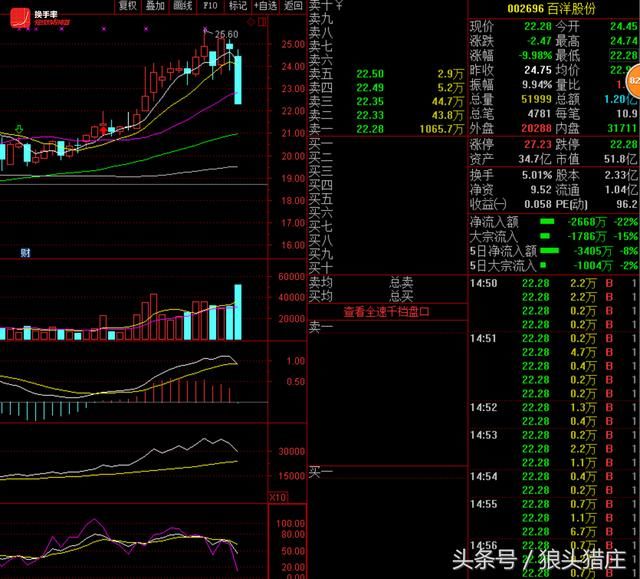Click the 昨收 value 24.75
The image size is (640, 579).
click(x=538, y=70)
